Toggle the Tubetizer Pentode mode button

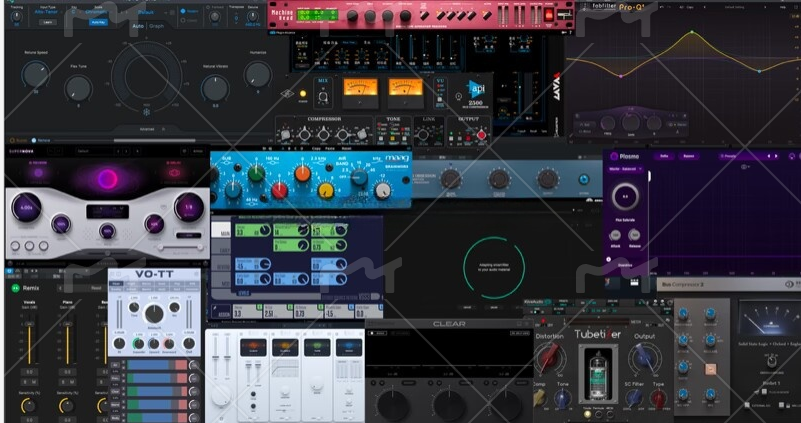click(599, 414)
